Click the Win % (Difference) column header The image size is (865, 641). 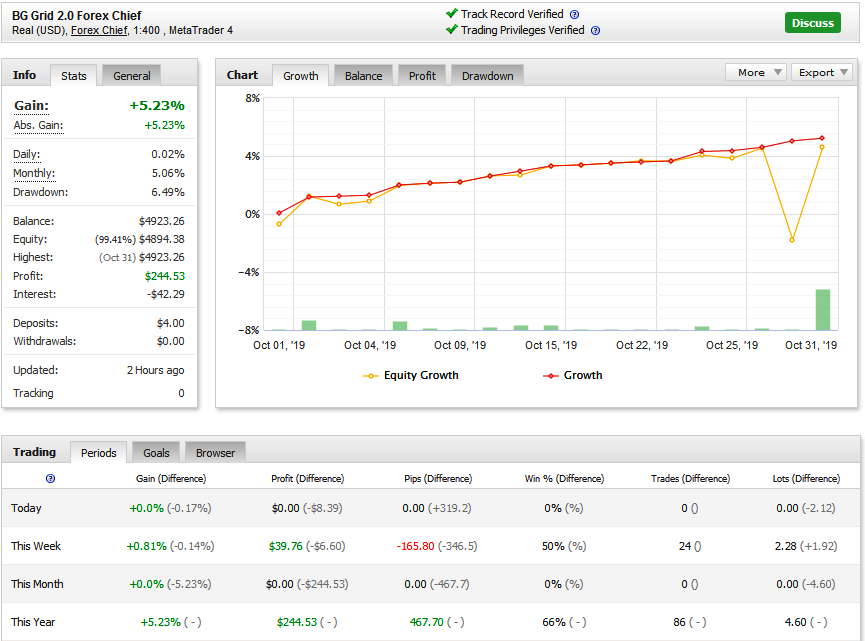coord(564,478)
